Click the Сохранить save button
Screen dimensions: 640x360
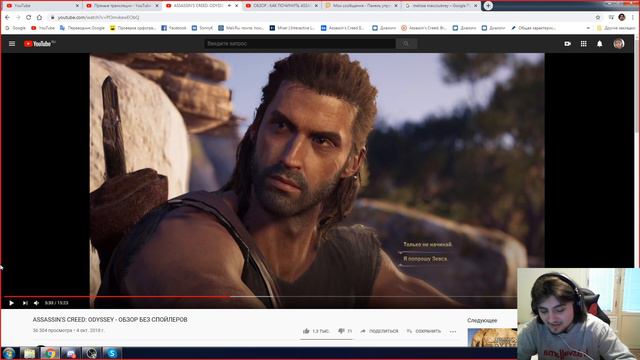(x=424, y=331)
